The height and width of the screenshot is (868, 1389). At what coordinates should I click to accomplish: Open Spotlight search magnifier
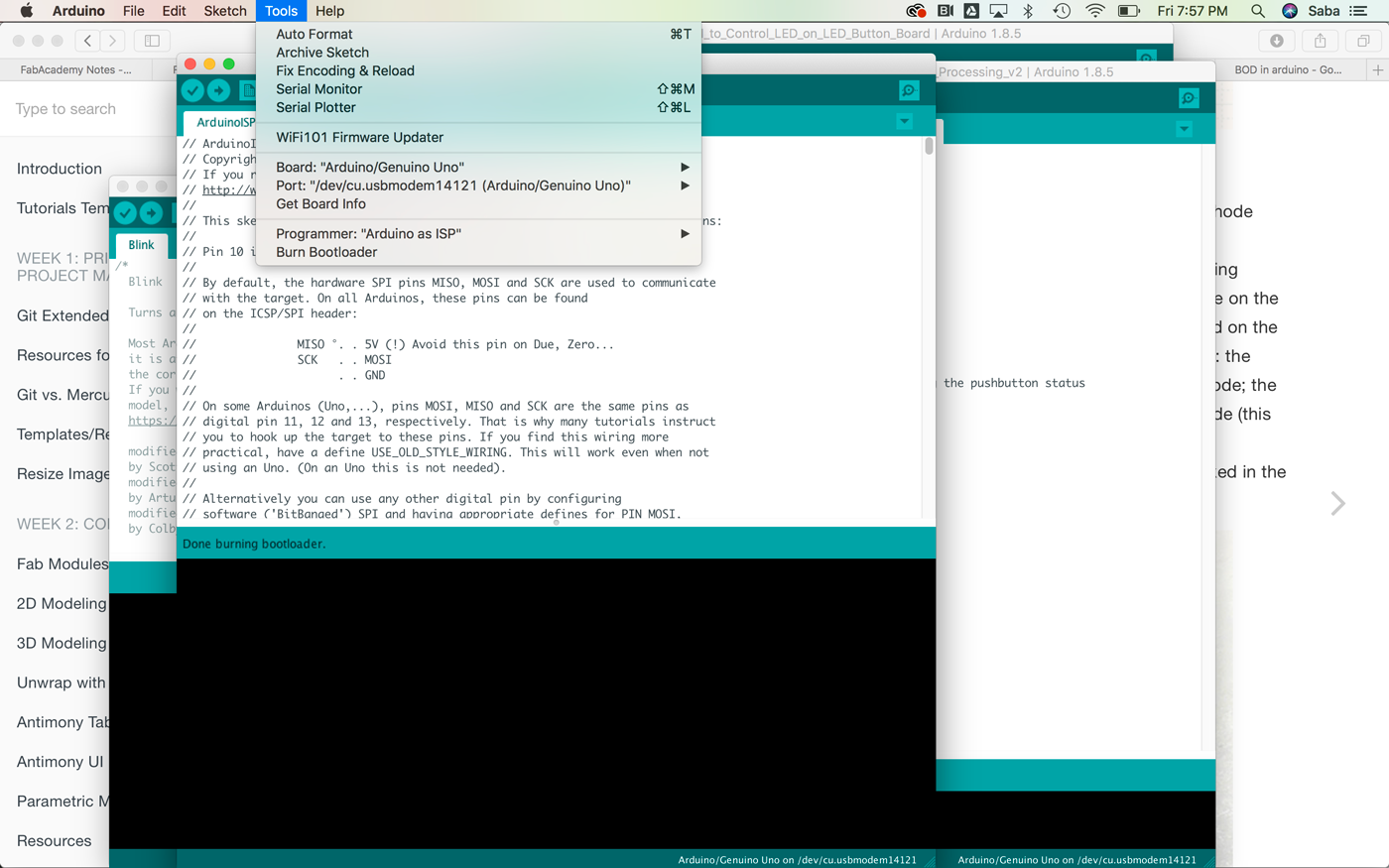[x=1258, y=11]
